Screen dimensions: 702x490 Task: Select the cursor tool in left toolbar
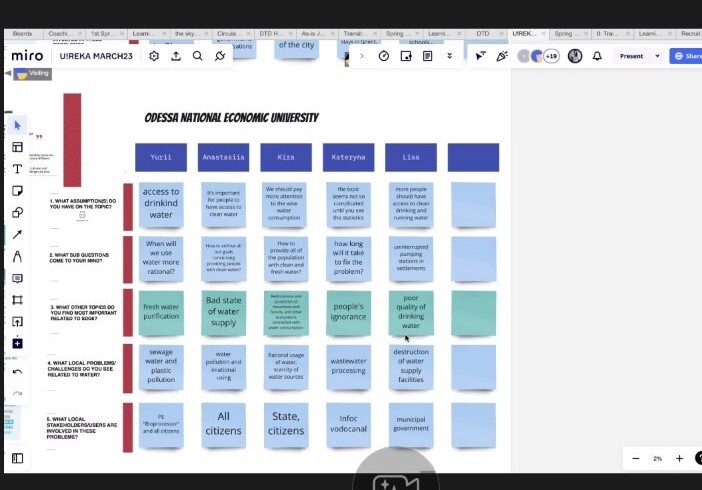coord(17,125)
